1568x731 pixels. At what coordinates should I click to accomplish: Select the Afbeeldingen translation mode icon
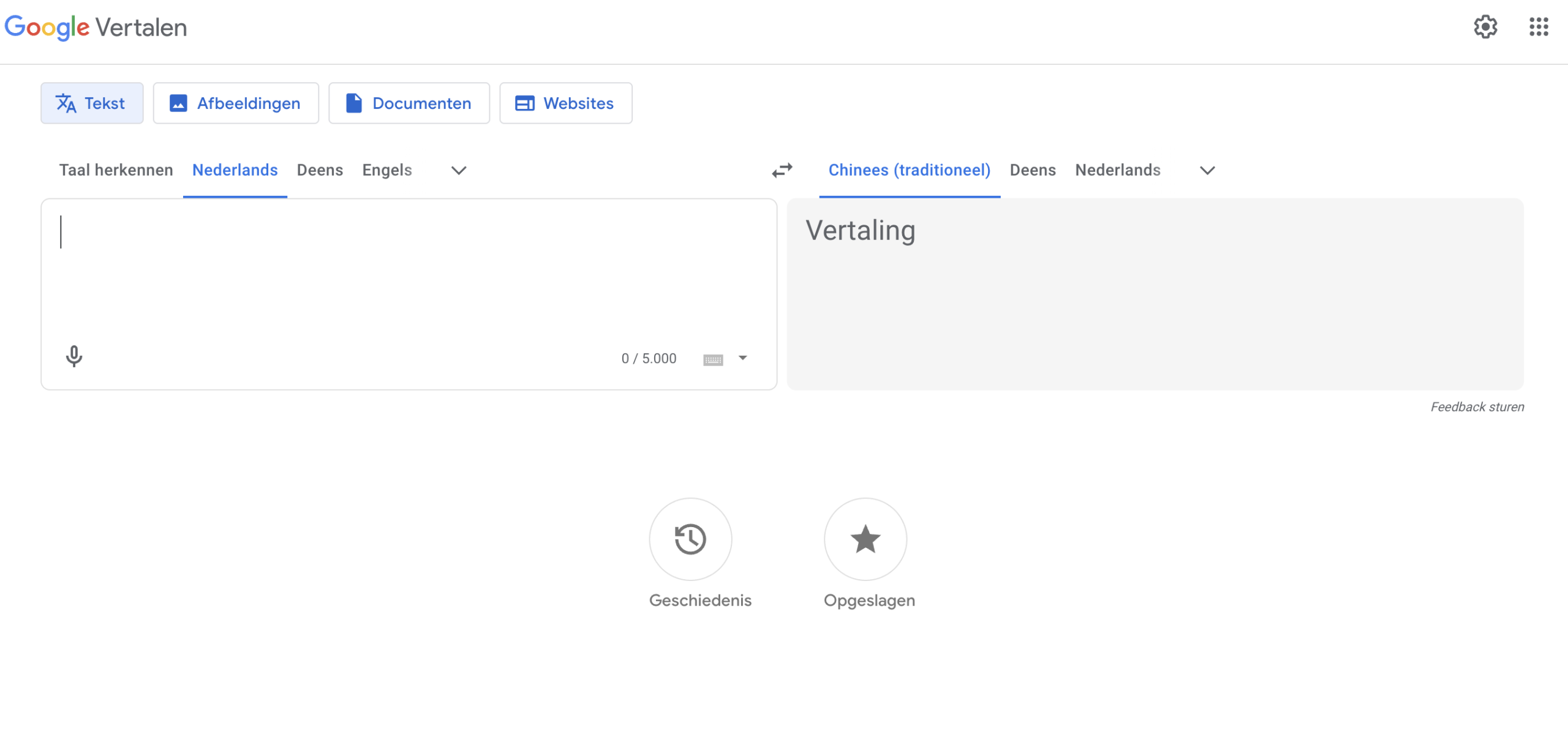coord(178,103)
